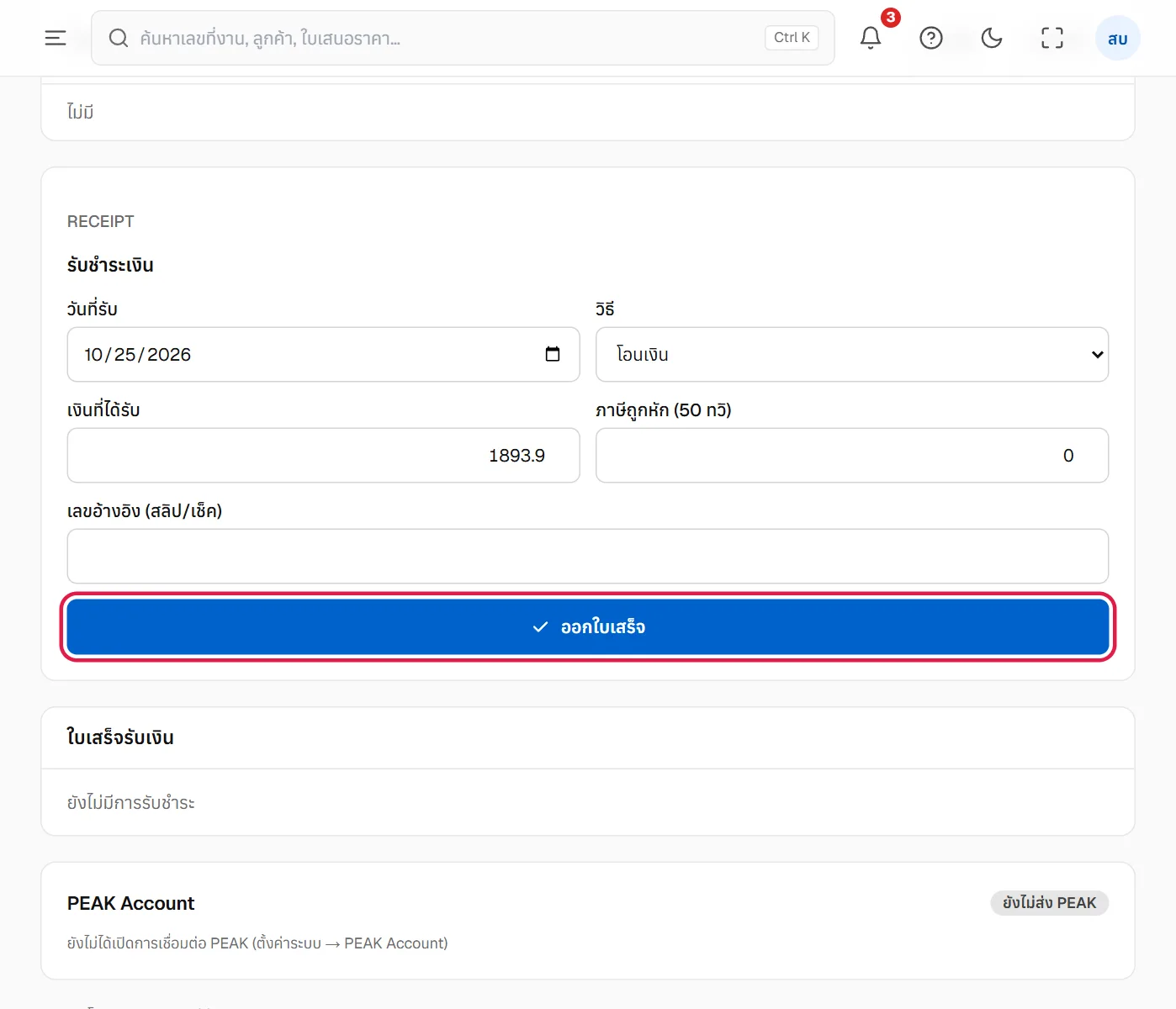The height and width of the screenshot is (1009, 1176).
Task: Select the ใบเสร็จรับเงิน section heading
Action: point(120,737)
